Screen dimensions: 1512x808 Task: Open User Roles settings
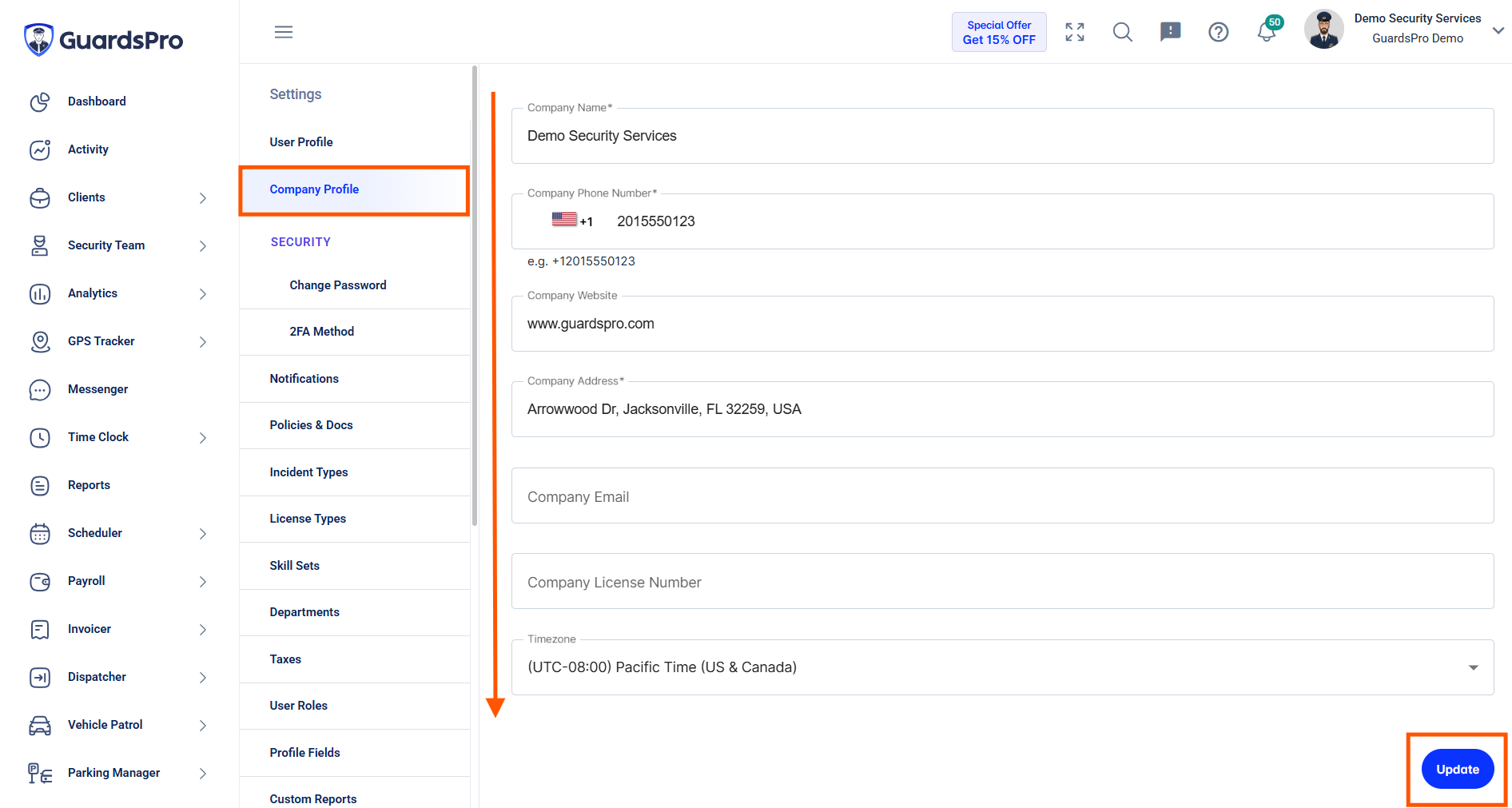coord(355,706)
